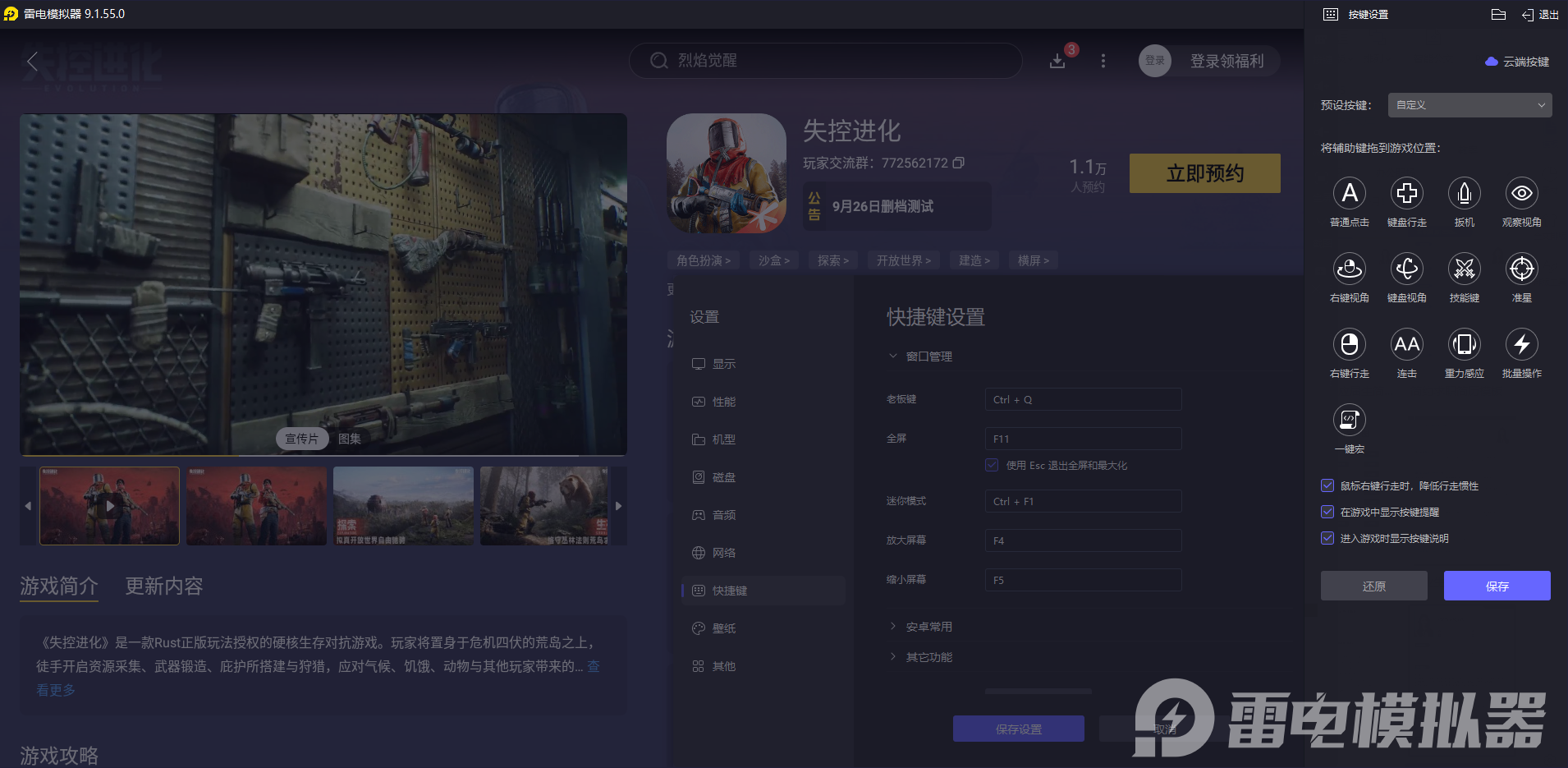Switch to the 更新内容 tab

[x=162, y=586]
